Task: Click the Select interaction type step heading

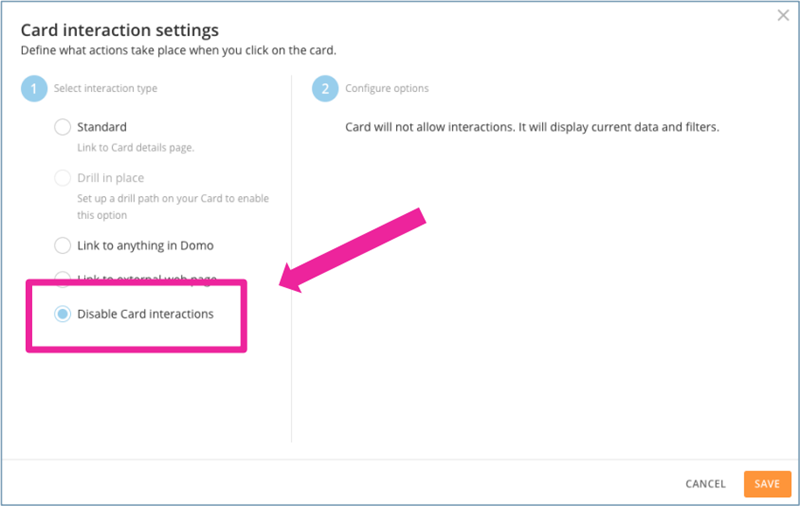Action: (105, 89)
